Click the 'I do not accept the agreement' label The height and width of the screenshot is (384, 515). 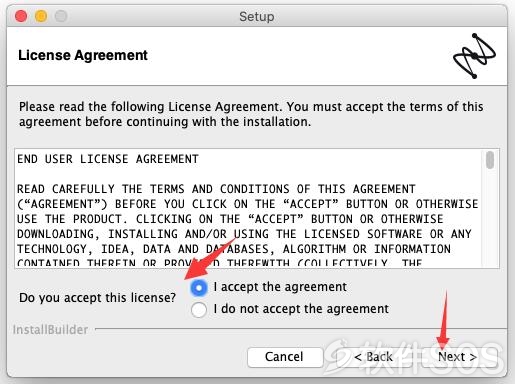click(301, 309)
